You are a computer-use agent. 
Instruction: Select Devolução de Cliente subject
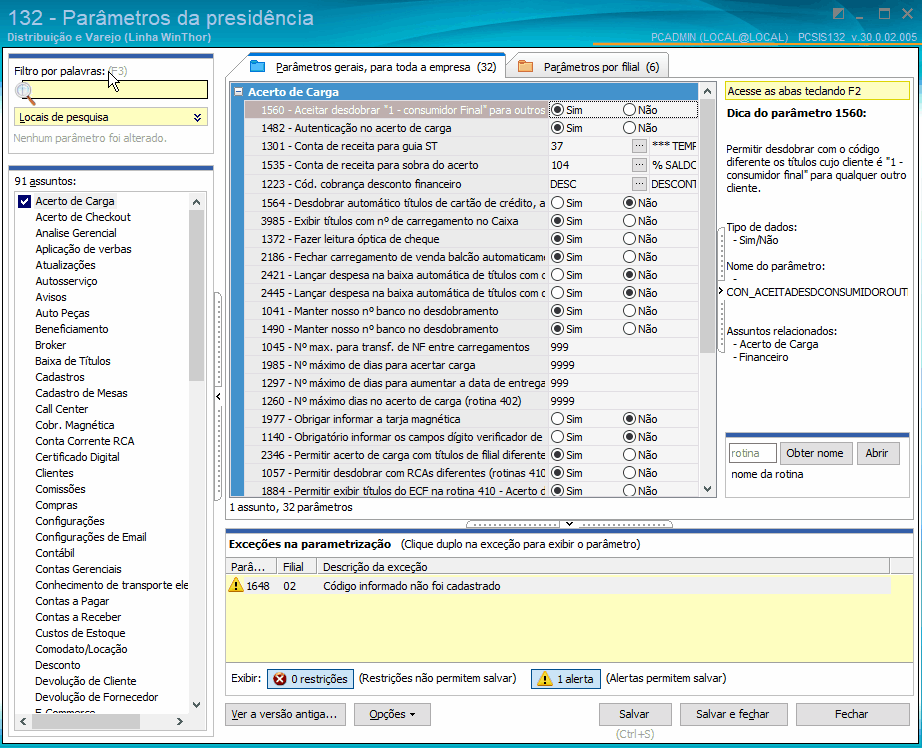point(86,681)
